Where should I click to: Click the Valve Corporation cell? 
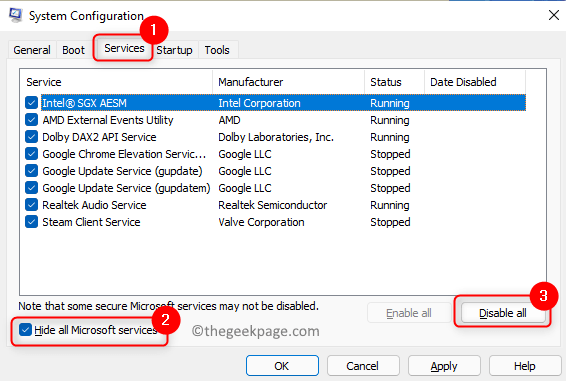click(261, 222)
